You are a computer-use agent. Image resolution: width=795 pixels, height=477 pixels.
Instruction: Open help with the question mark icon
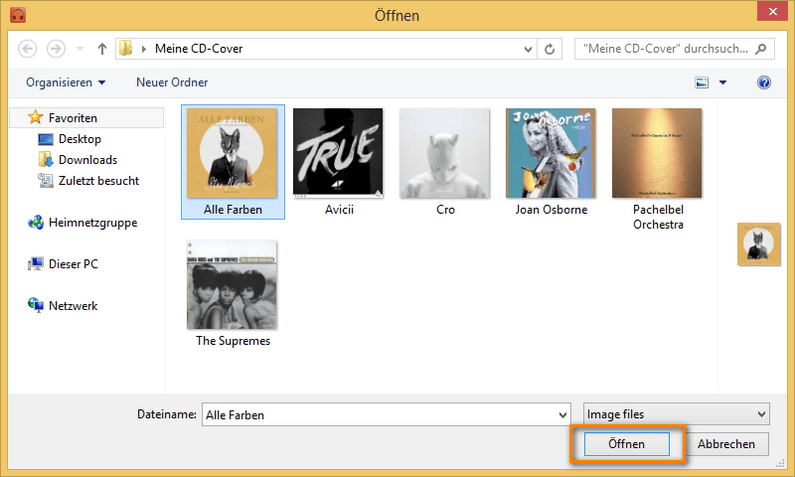tap(764, 82)
